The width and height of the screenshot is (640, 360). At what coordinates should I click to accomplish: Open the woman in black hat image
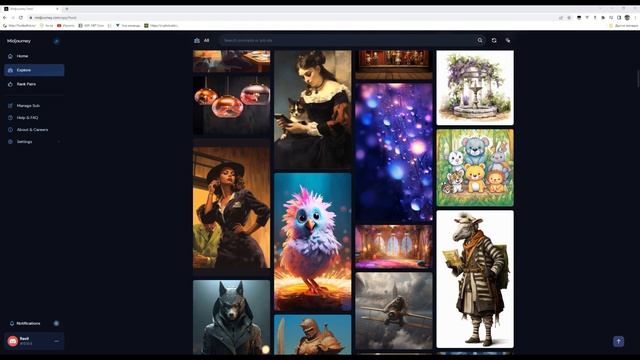pyautogui.click(x=231, y=208)
